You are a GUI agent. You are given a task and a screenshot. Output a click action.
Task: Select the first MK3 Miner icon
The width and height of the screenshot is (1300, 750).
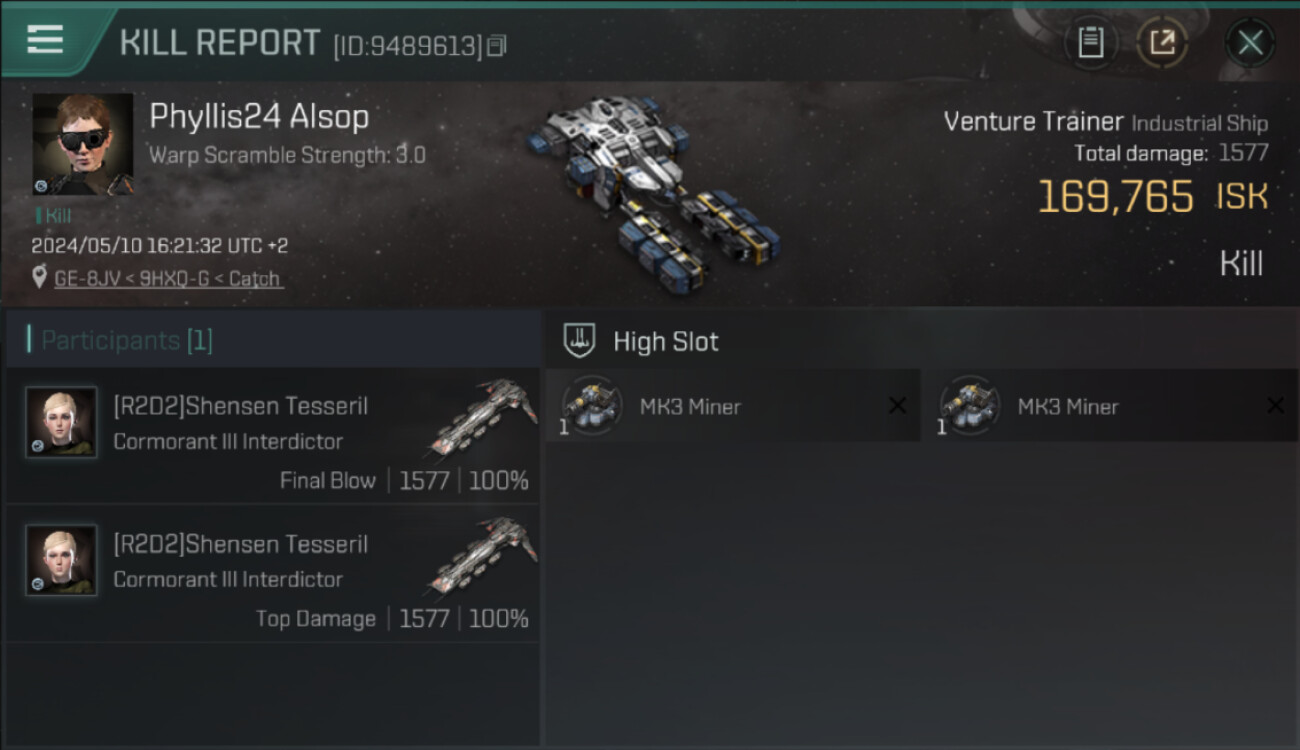click(x=592, y=406)
